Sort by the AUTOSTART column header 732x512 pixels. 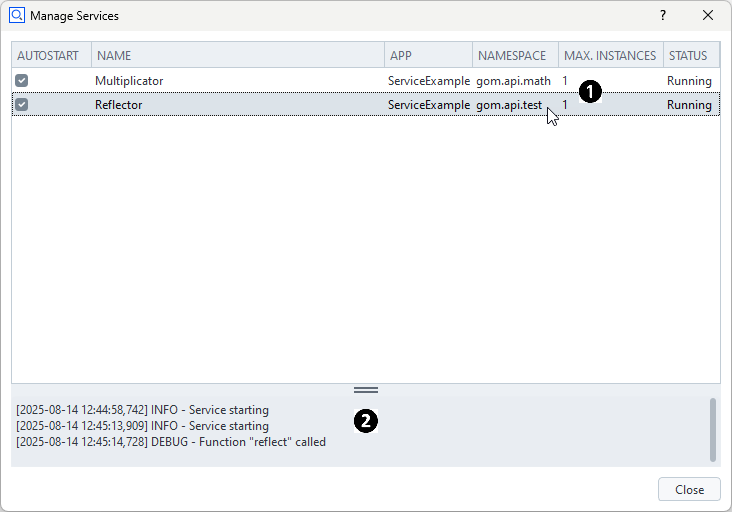pyautogui.click(x=51, y=56)
